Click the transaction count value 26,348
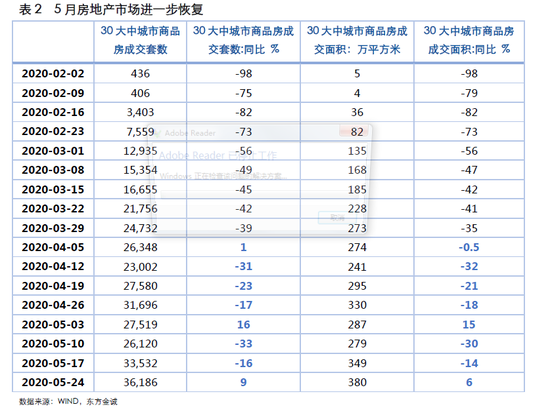This screenshot has width=550, height=415. (x=140, y=247)
